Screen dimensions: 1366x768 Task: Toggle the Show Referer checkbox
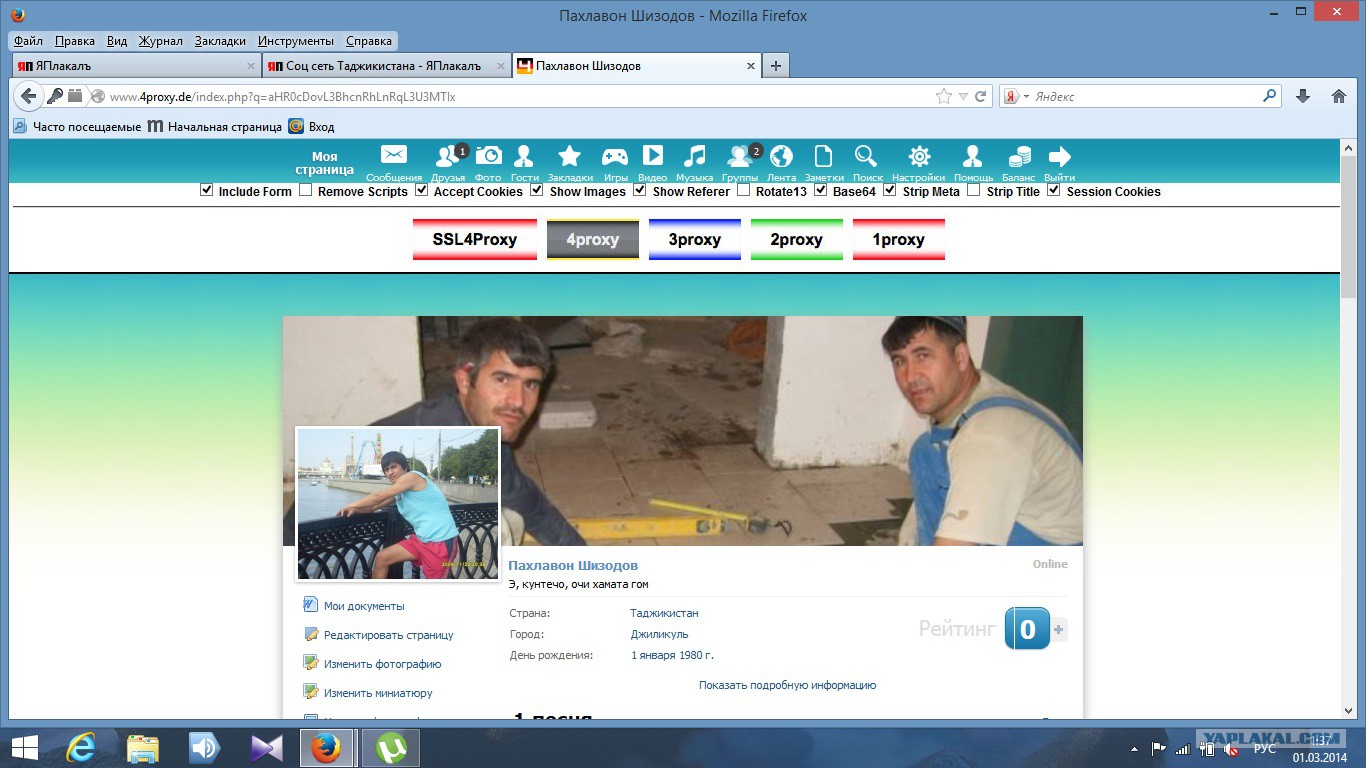(x=640, y=190)
